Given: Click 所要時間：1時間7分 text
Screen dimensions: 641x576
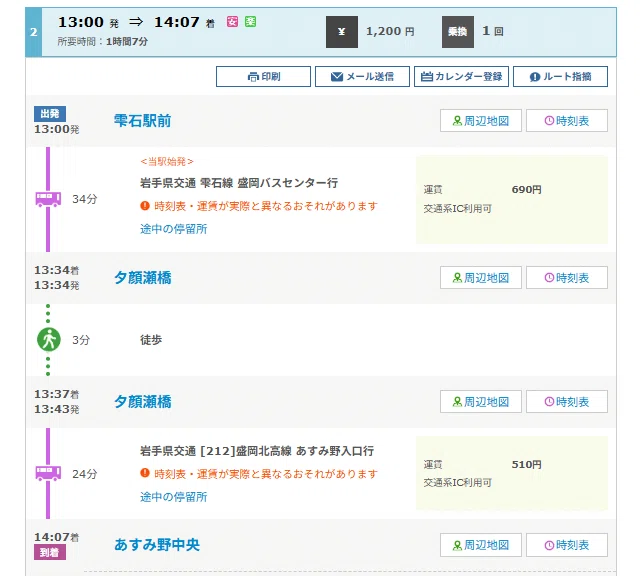Looking at the screenshot, I should click(x=103, y=42).
